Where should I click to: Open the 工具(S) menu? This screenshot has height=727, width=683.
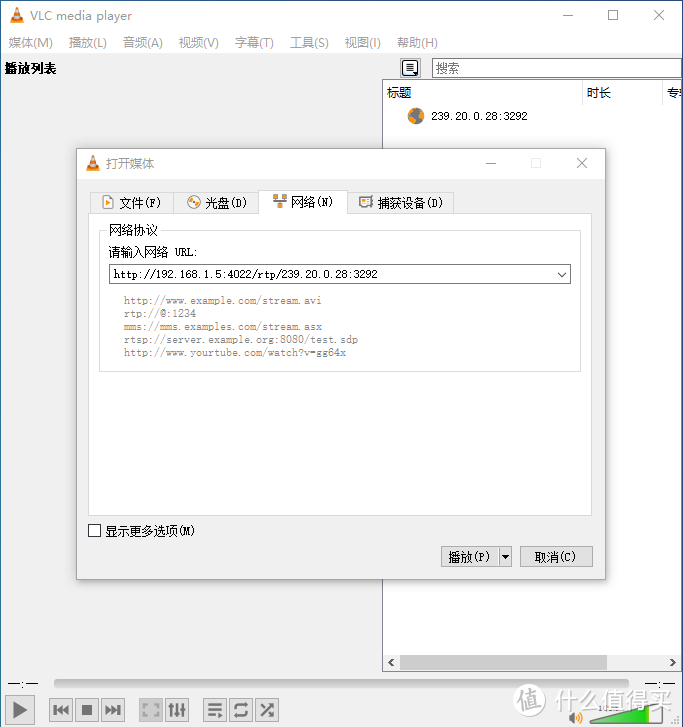coord(309,43)
